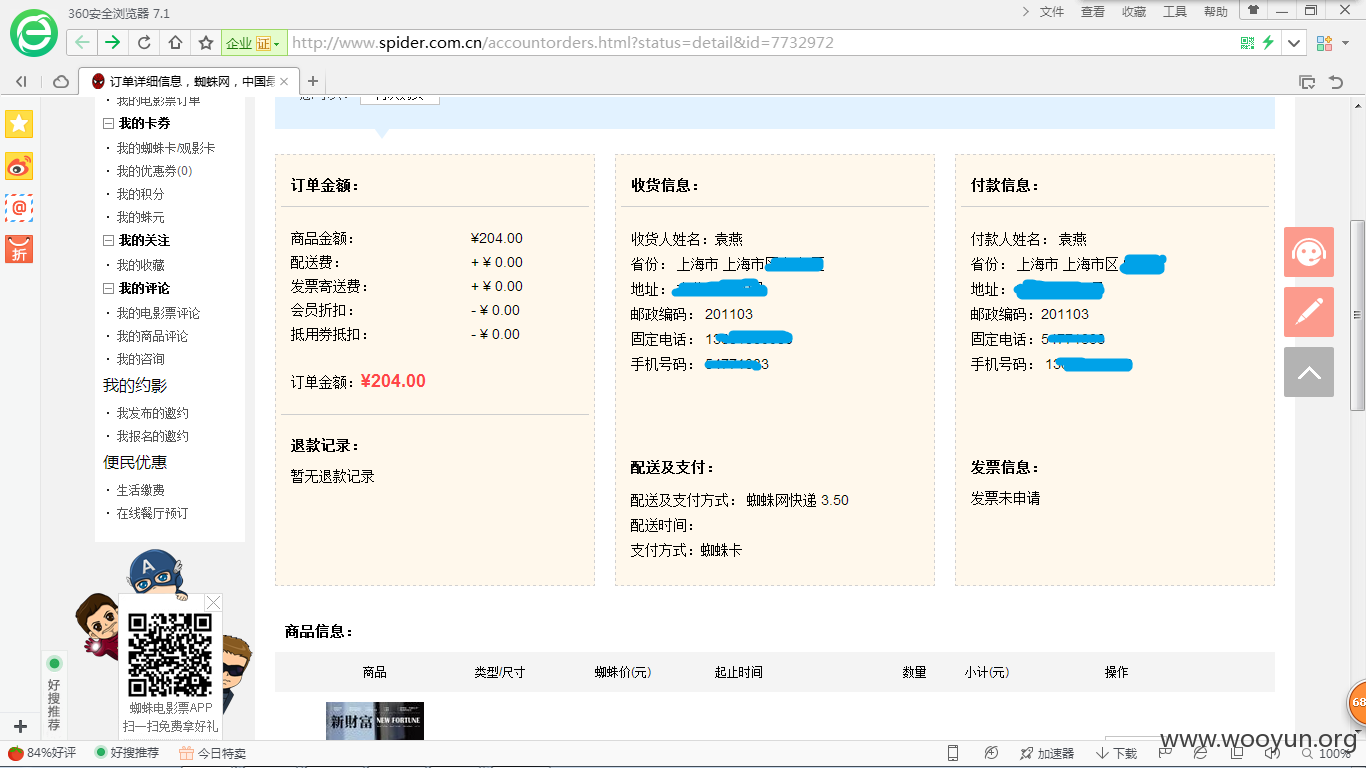The height and width of the screenshot is (768, 1366).
Task: Open the discount 折 sidebar icon
Action: click(19, 249)
